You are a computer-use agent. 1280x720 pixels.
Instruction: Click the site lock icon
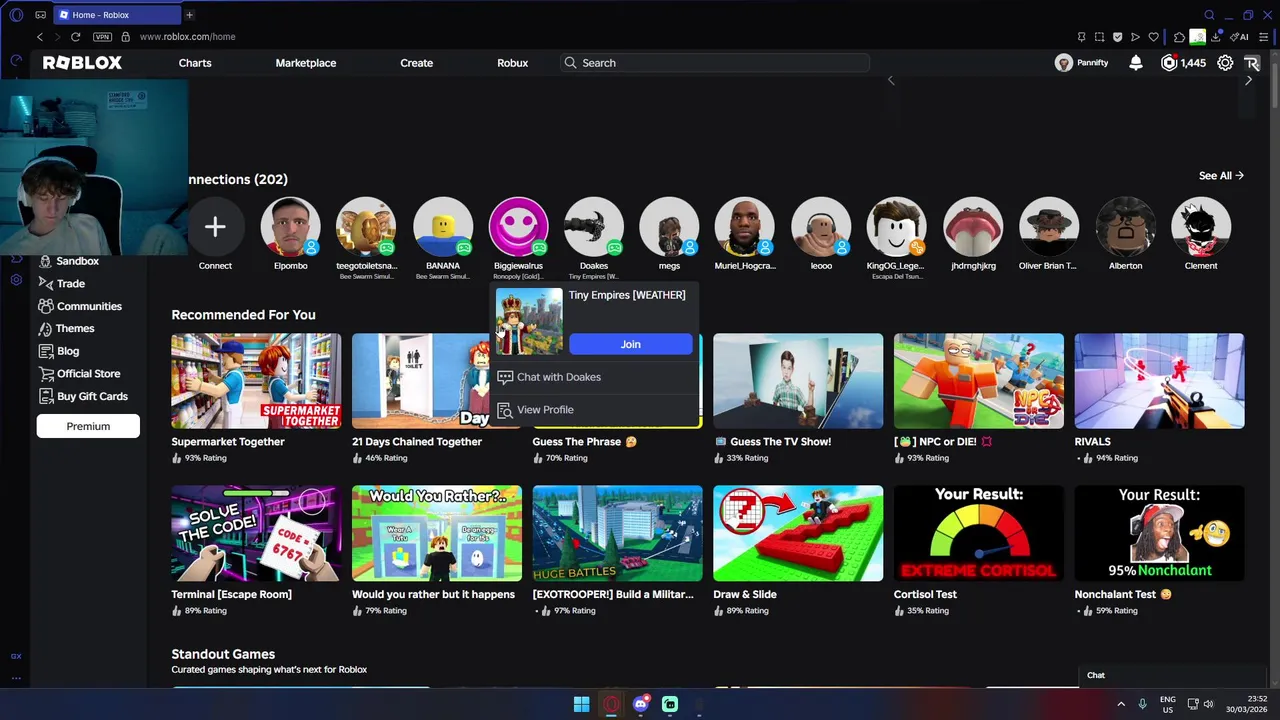(x=125, y=37)
